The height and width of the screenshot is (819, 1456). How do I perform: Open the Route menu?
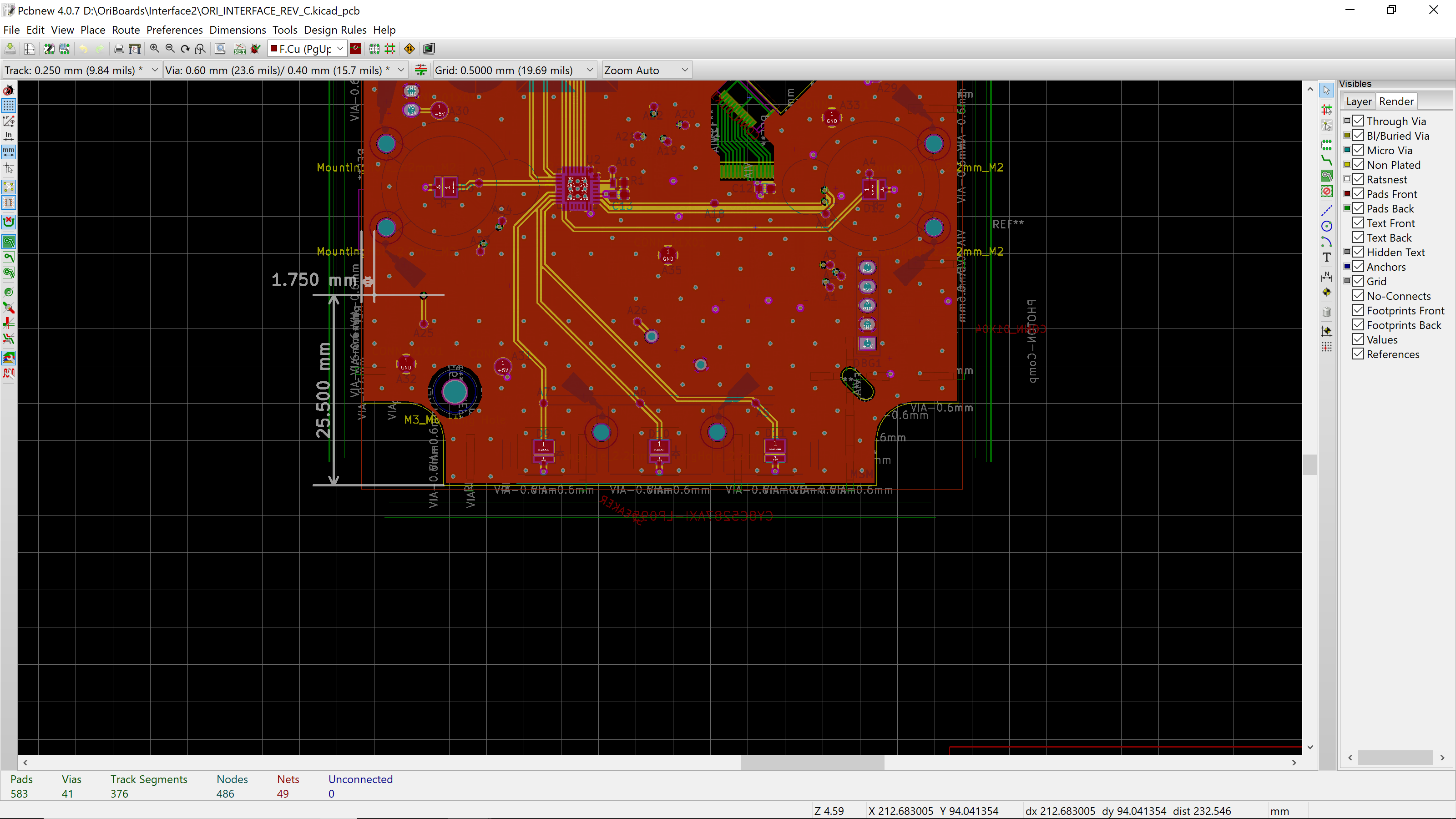click(126, 30)
